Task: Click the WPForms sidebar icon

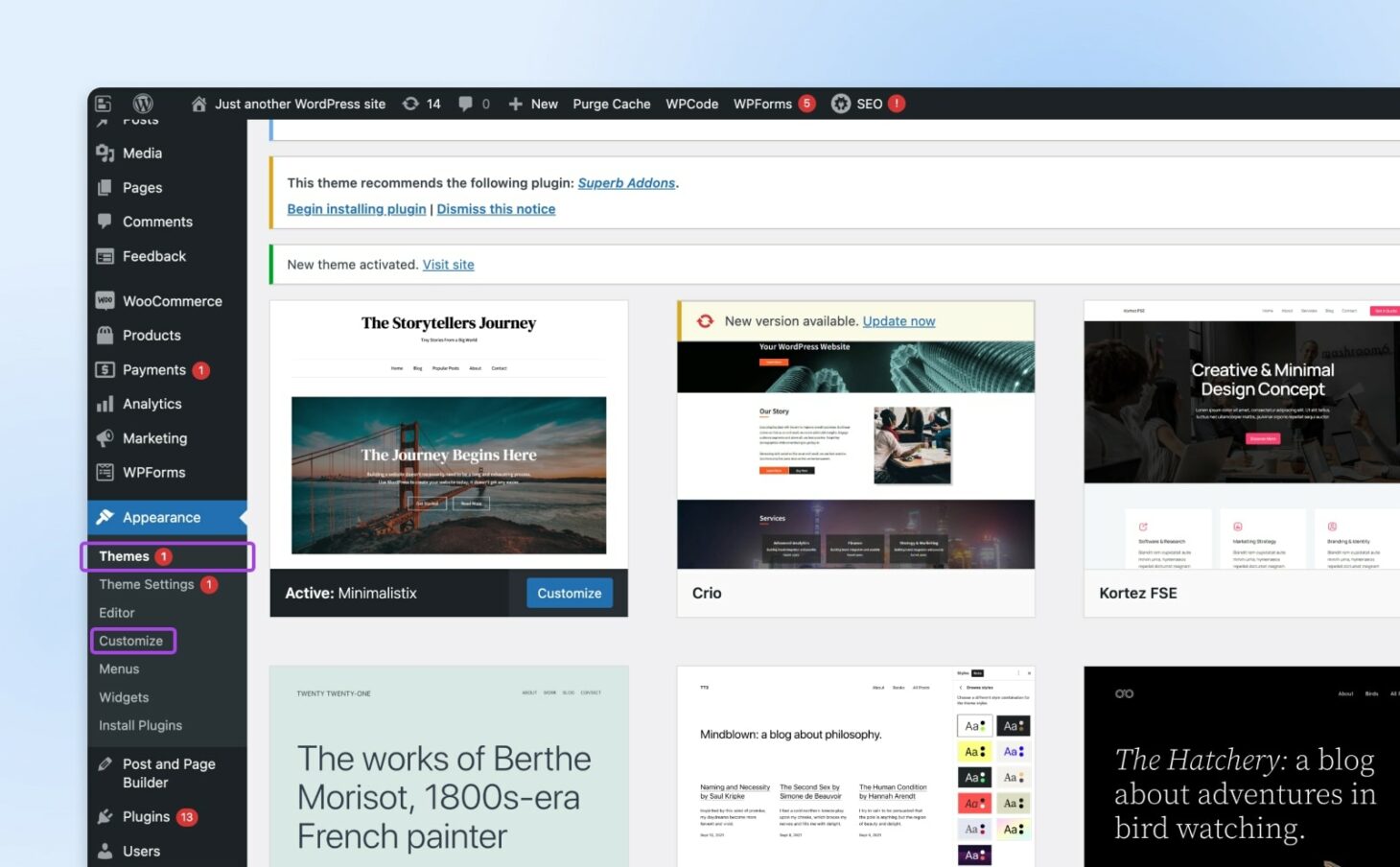Action: tap(105, 472)
